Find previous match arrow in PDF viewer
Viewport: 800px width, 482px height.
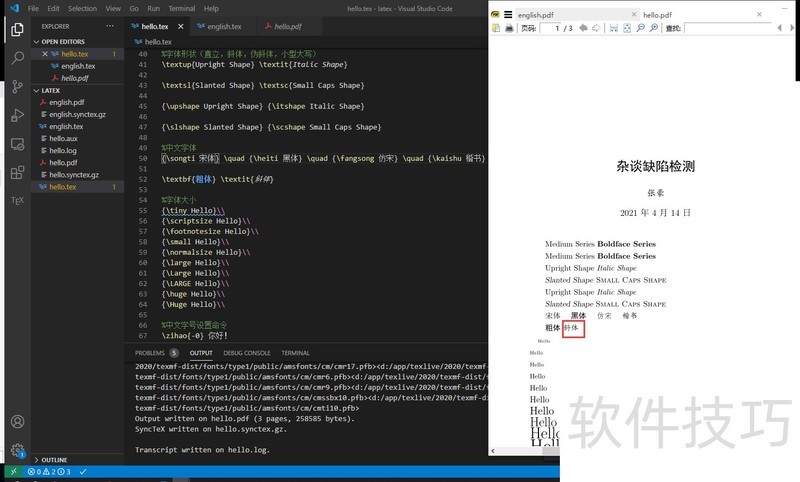pyautogui.click(x=780, y=28)
